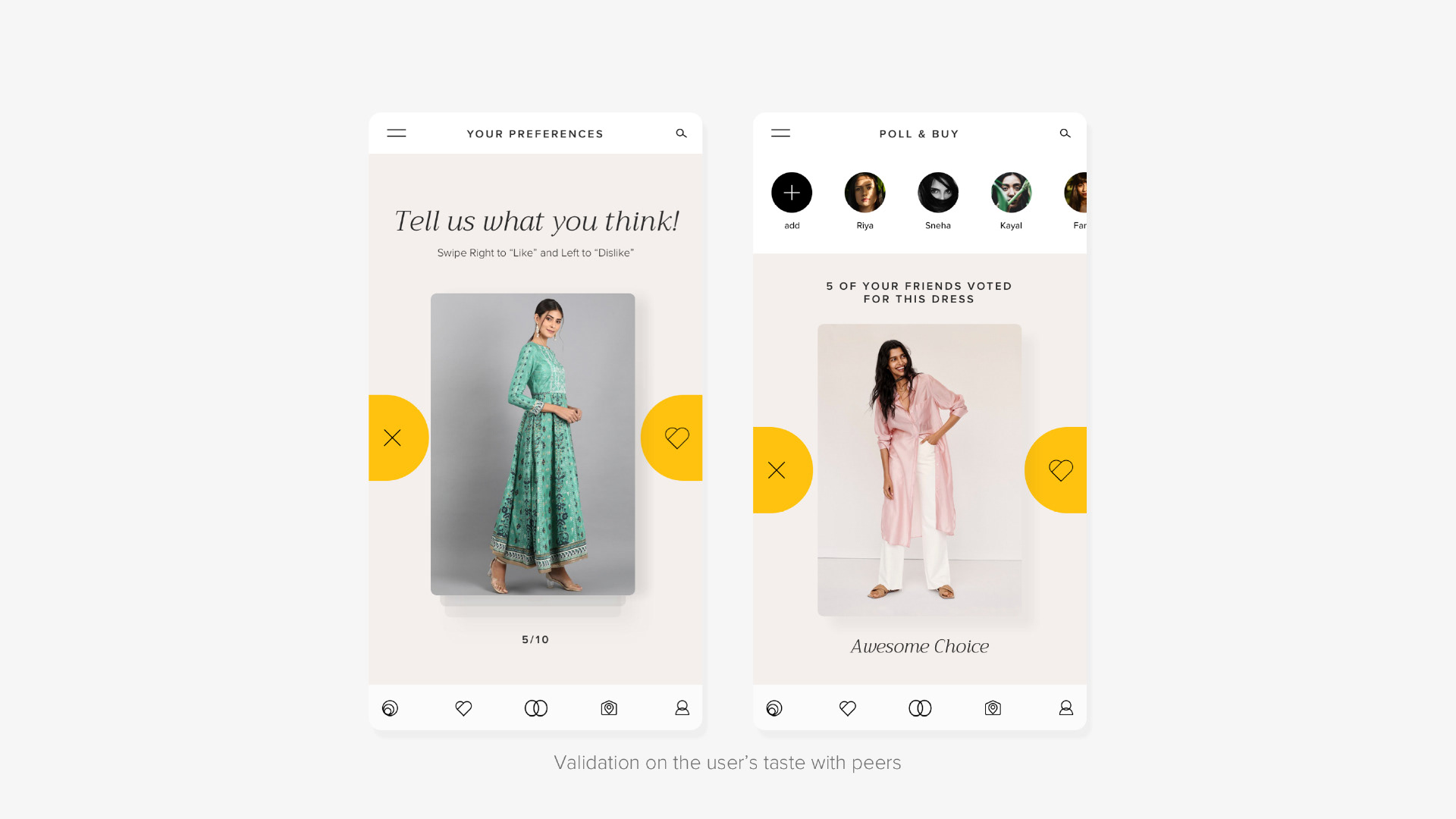Click the green dress product card

(x=533, y=444)
